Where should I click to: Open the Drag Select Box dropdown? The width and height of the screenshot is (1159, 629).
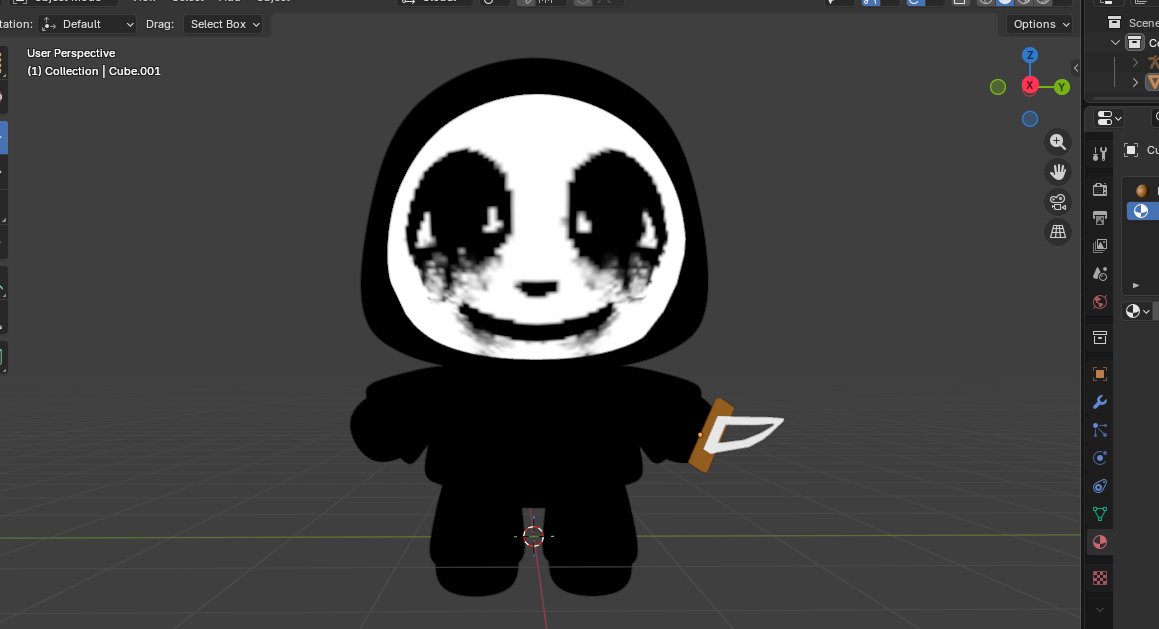pos(225,24)
